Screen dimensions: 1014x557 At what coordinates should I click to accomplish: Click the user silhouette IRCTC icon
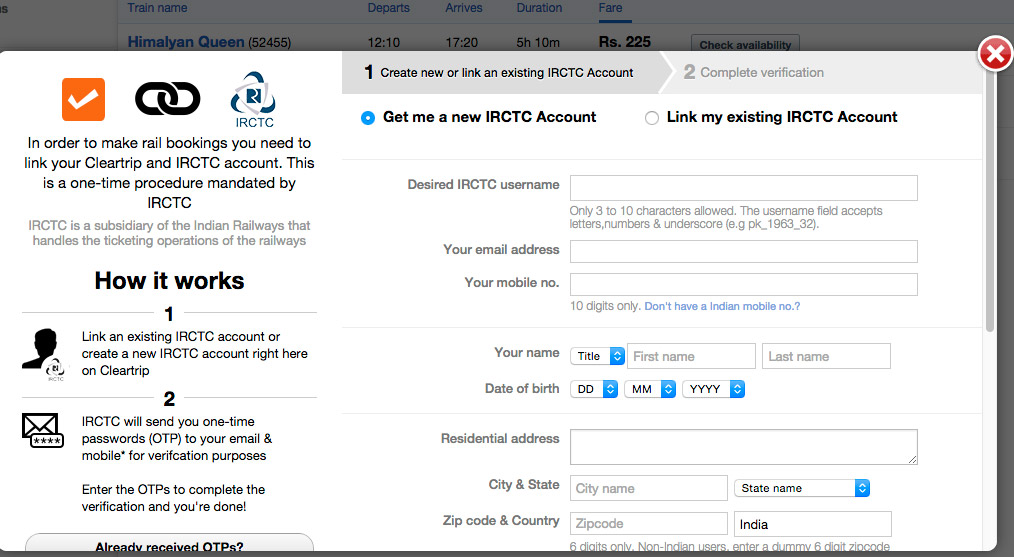[x=43, y=355]
